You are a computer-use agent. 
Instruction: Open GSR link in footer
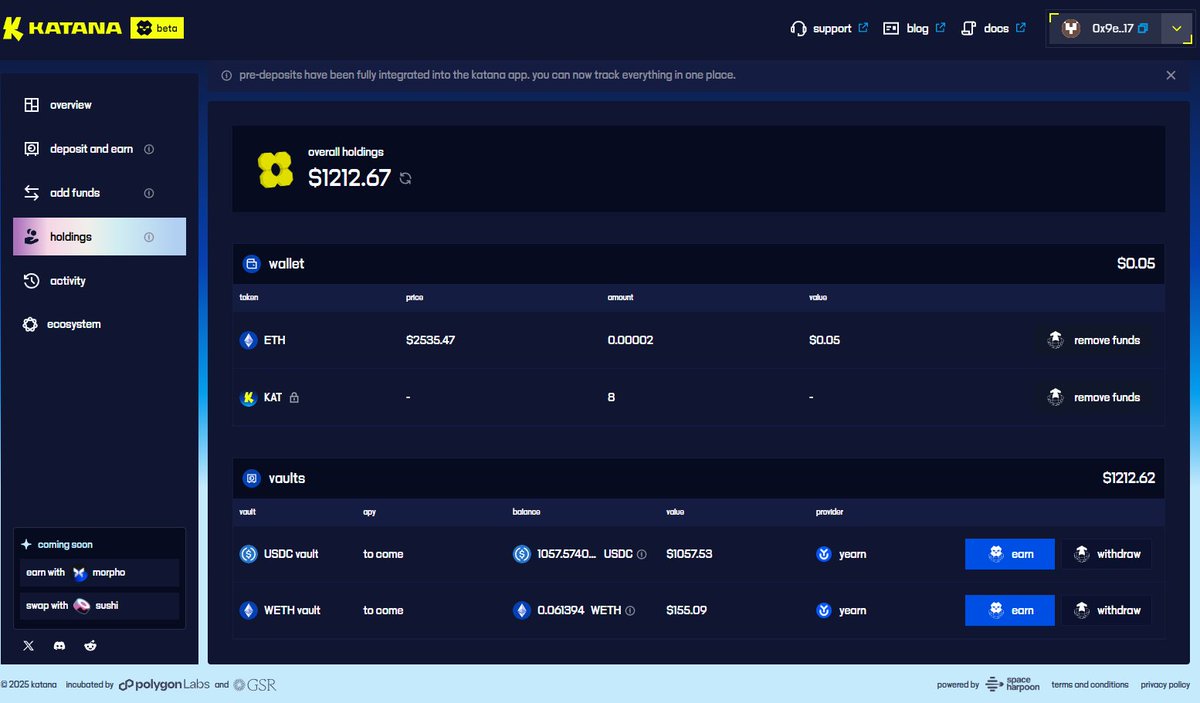coord(254,685)
